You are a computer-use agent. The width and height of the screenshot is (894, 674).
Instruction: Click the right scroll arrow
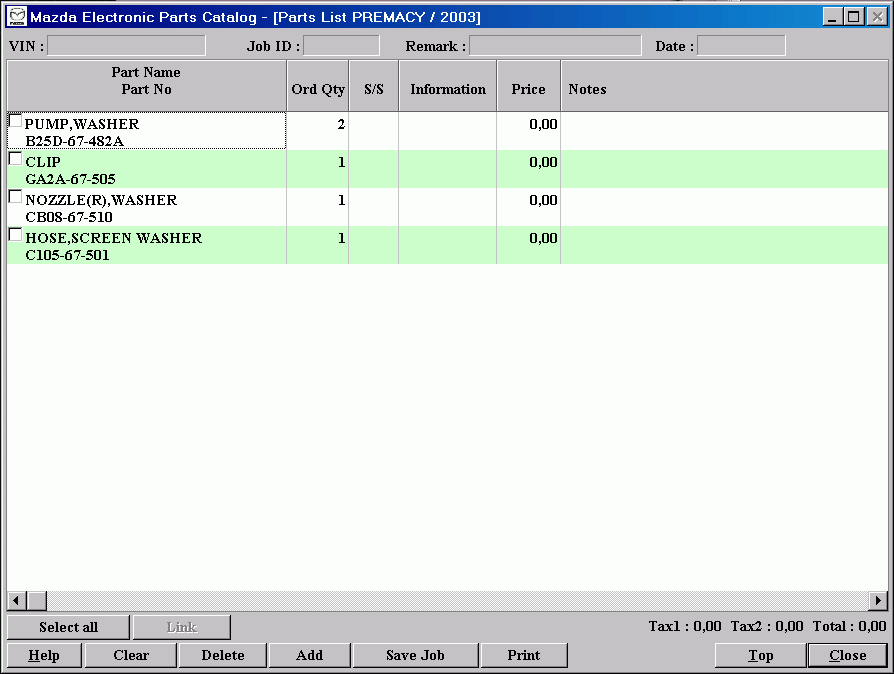click(878, 600)
